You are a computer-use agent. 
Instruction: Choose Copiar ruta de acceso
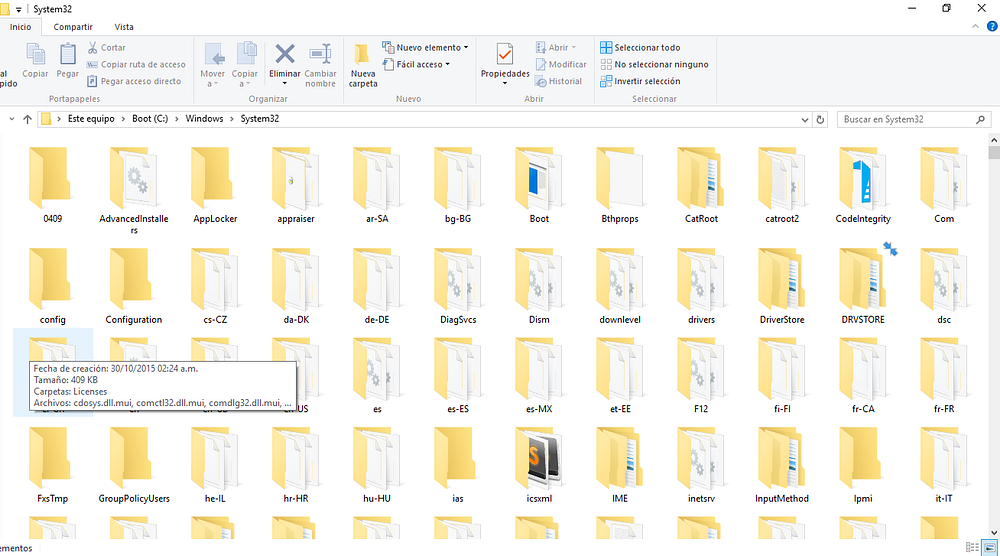click(136, 64)
